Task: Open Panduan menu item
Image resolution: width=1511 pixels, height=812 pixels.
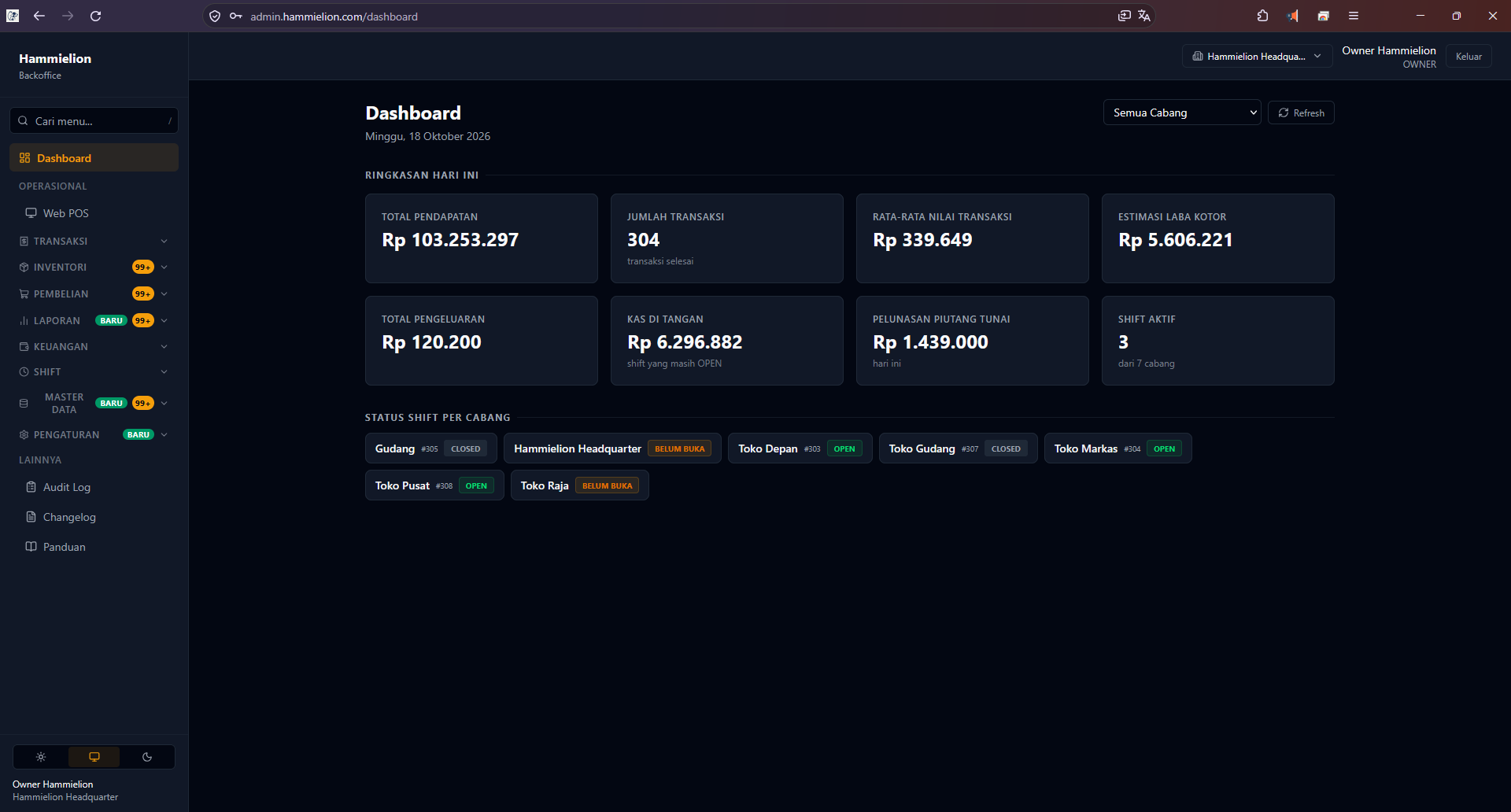Action: (94, 547)
